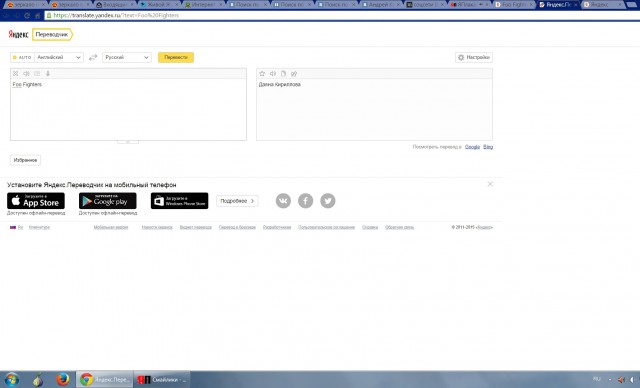The image size is (640, 388).
Task: Click the Yandex logo
Action: pos(18,34)
